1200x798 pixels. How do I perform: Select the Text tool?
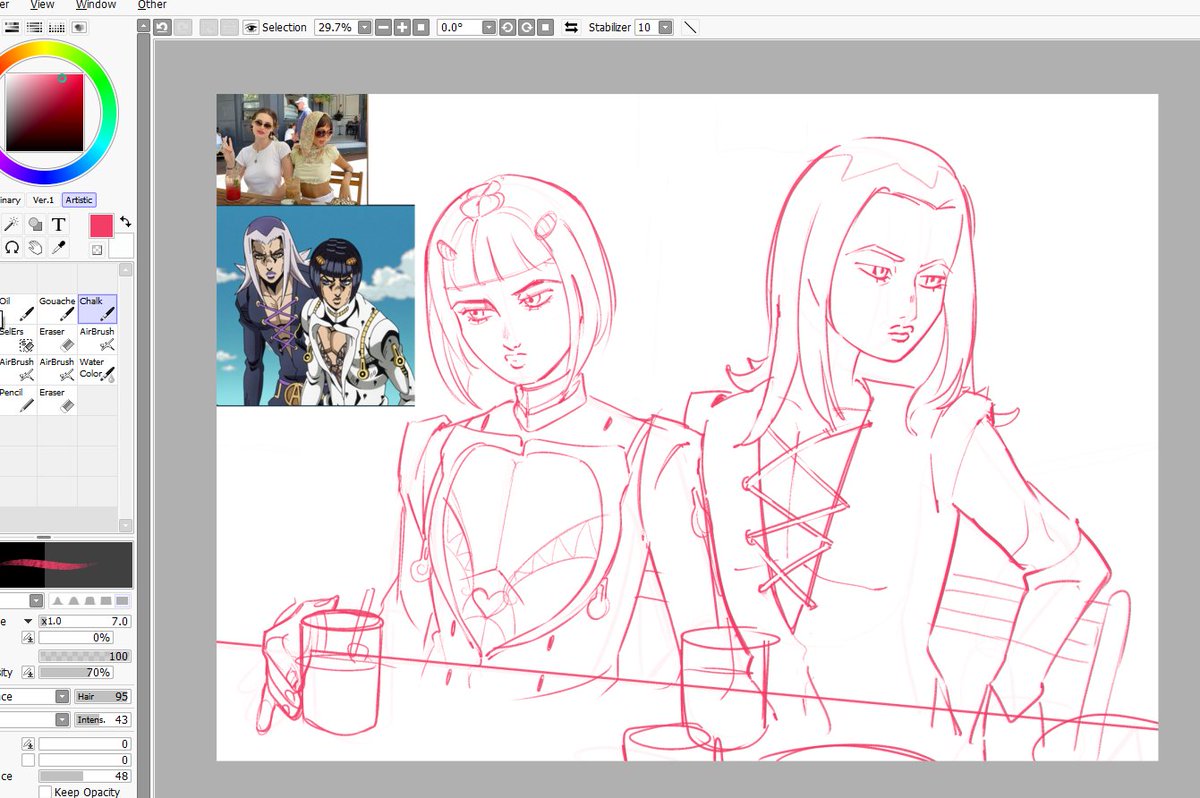click(x=58, y=224)
